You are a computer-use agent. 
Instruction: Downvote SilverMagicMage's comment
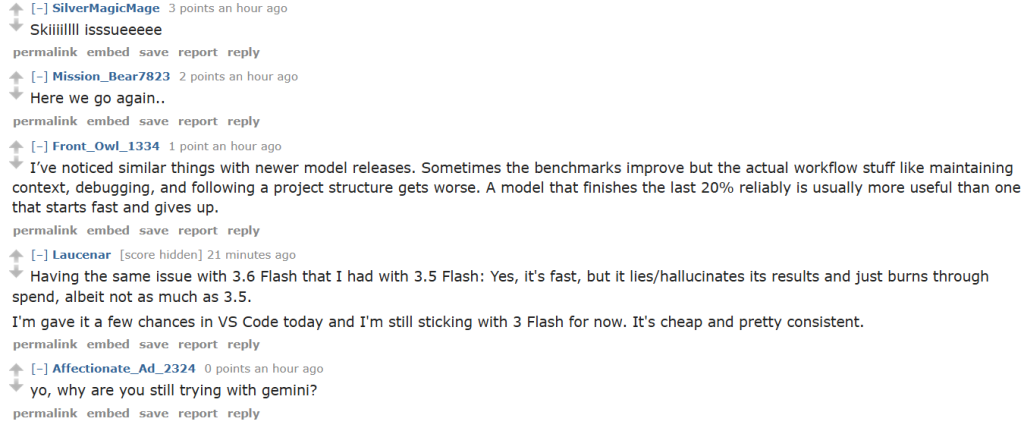(17, 25)
